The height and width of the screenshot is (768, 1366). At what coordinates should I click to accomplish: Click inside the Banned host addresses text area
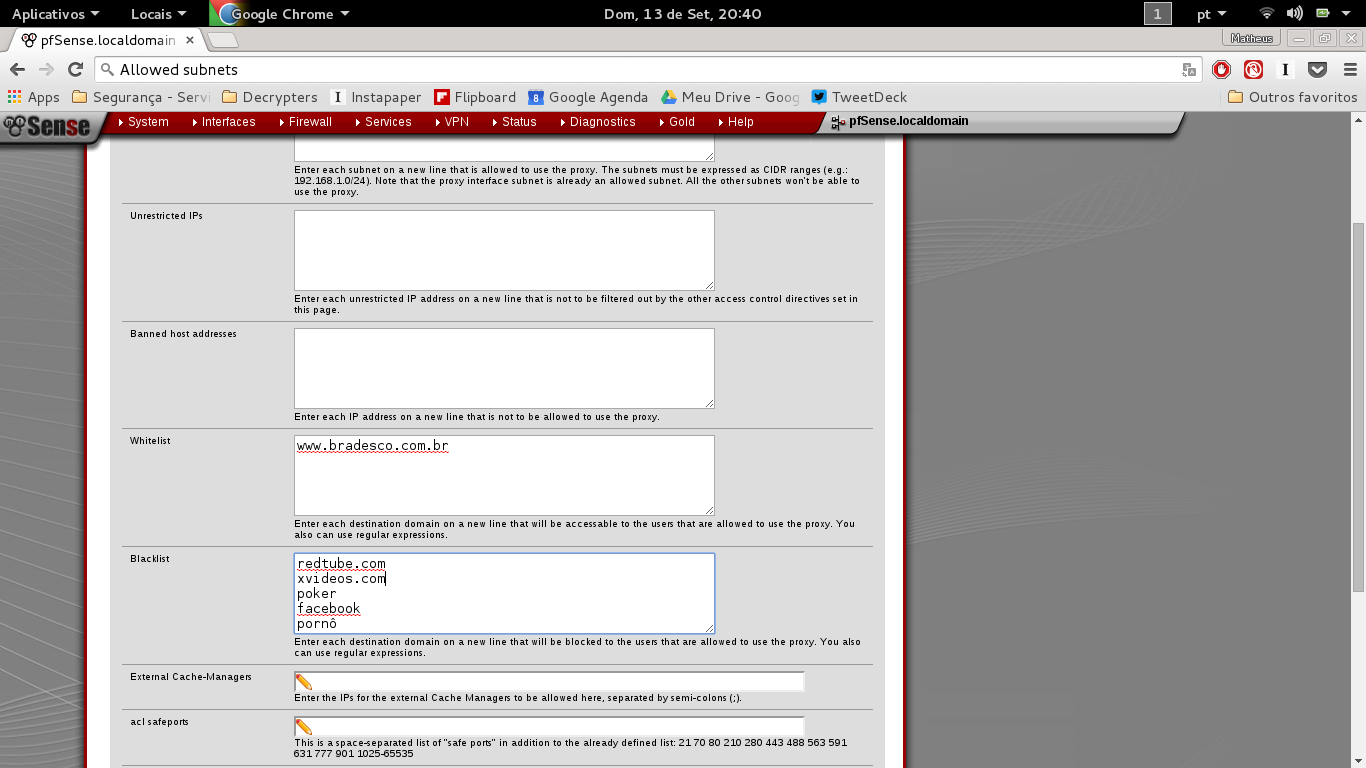[x=504, y=368]
